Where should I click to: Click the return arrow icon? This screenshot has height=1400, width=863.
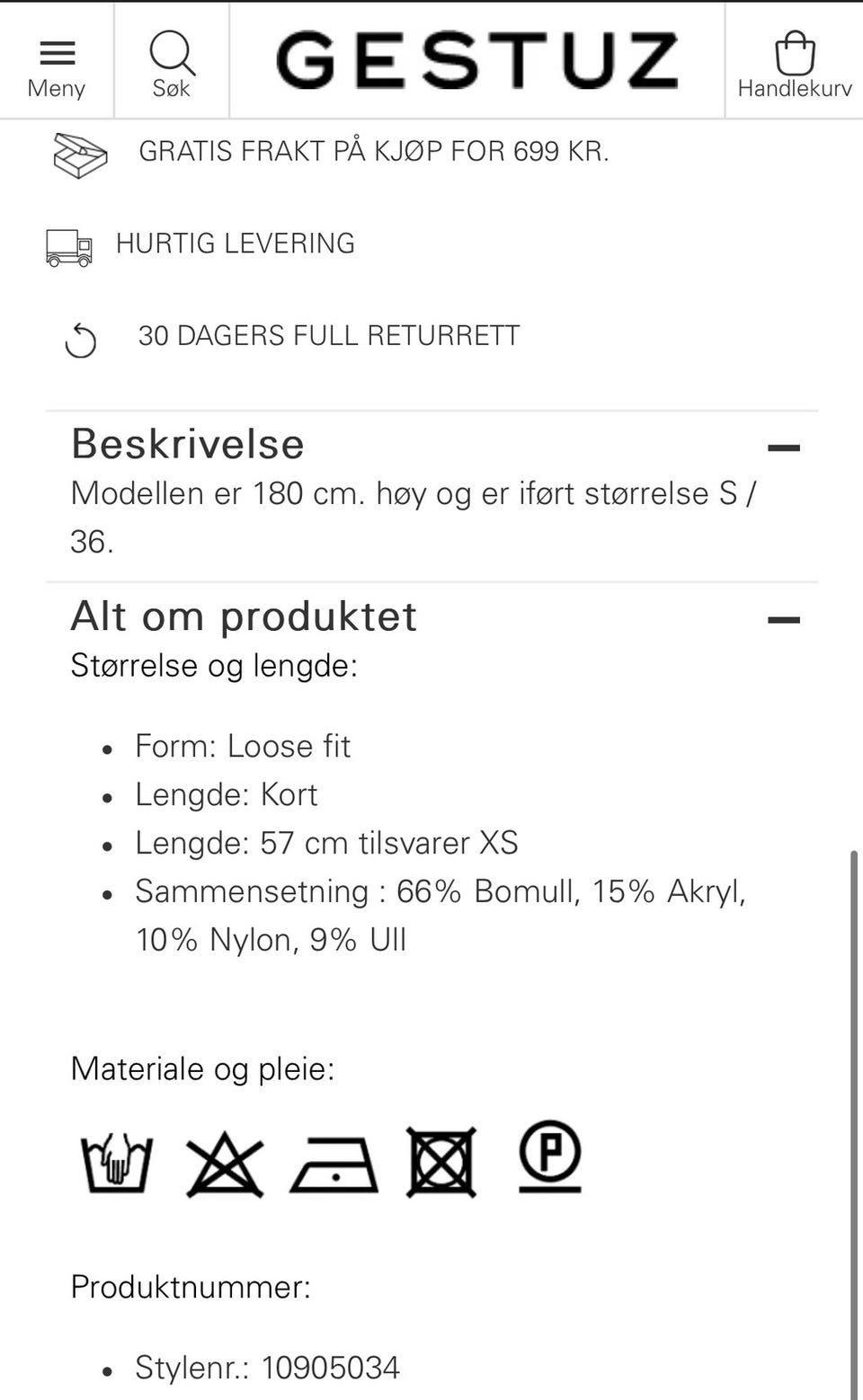pos(81,341)
